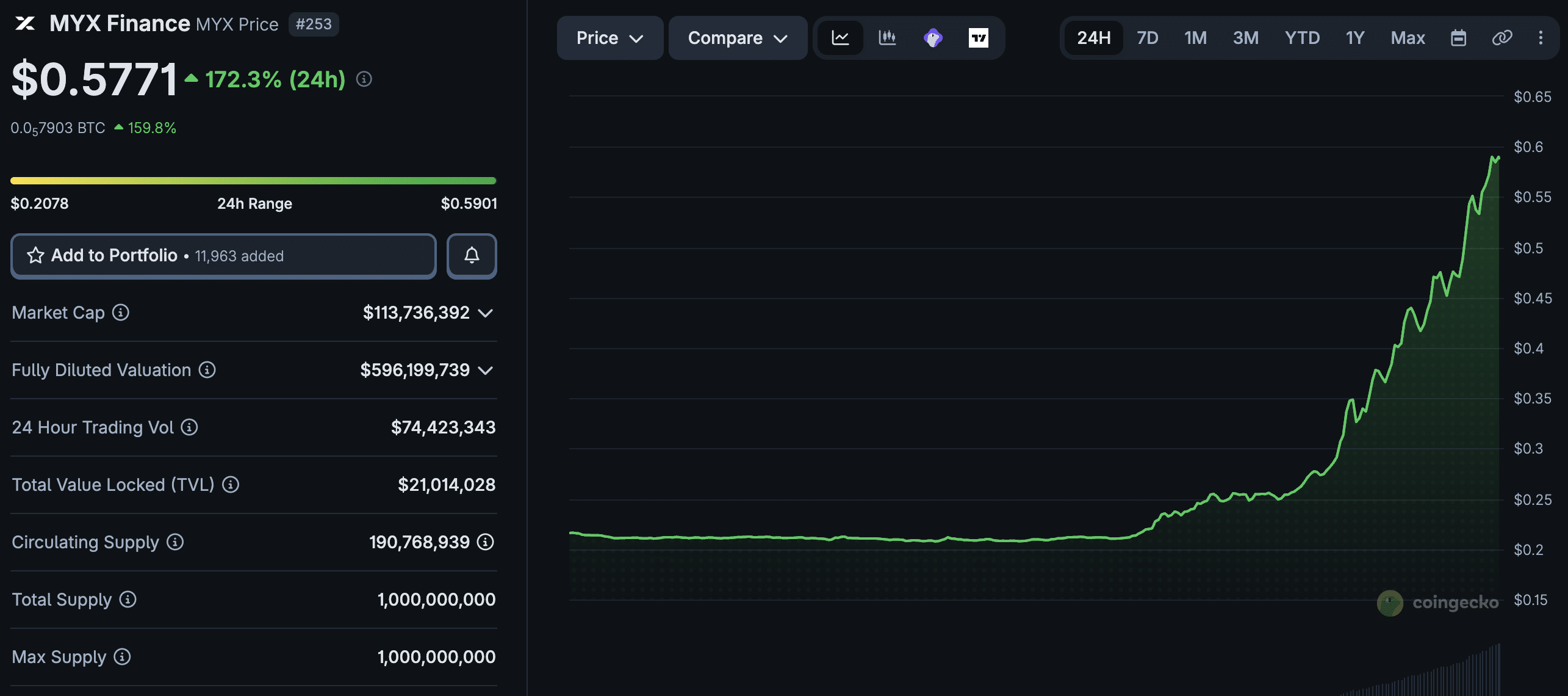Viewport: 1568px width, 696px height.
Task: Expand Fully Diluted Valuation details
Action: [486, 371]
